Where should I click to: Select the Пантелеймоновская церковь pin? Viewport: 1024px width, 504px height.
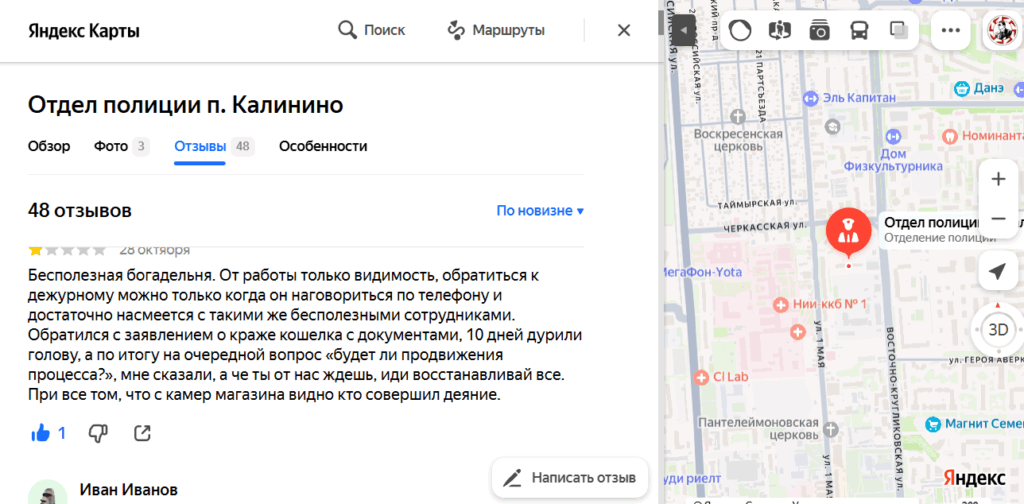coord(831,428)
